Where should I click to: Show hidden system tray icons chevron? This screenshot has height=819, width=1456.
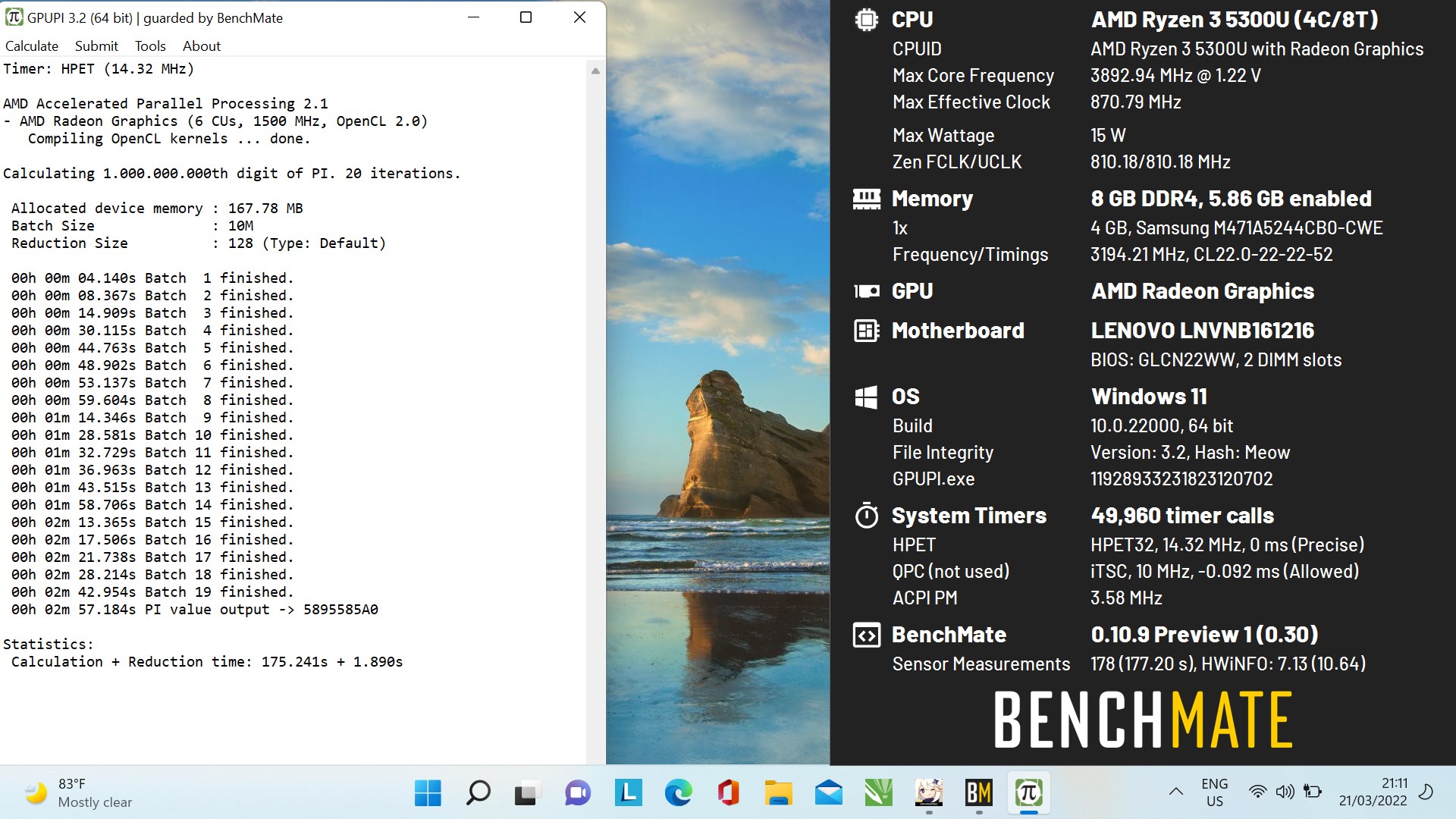pos(1175,792)
